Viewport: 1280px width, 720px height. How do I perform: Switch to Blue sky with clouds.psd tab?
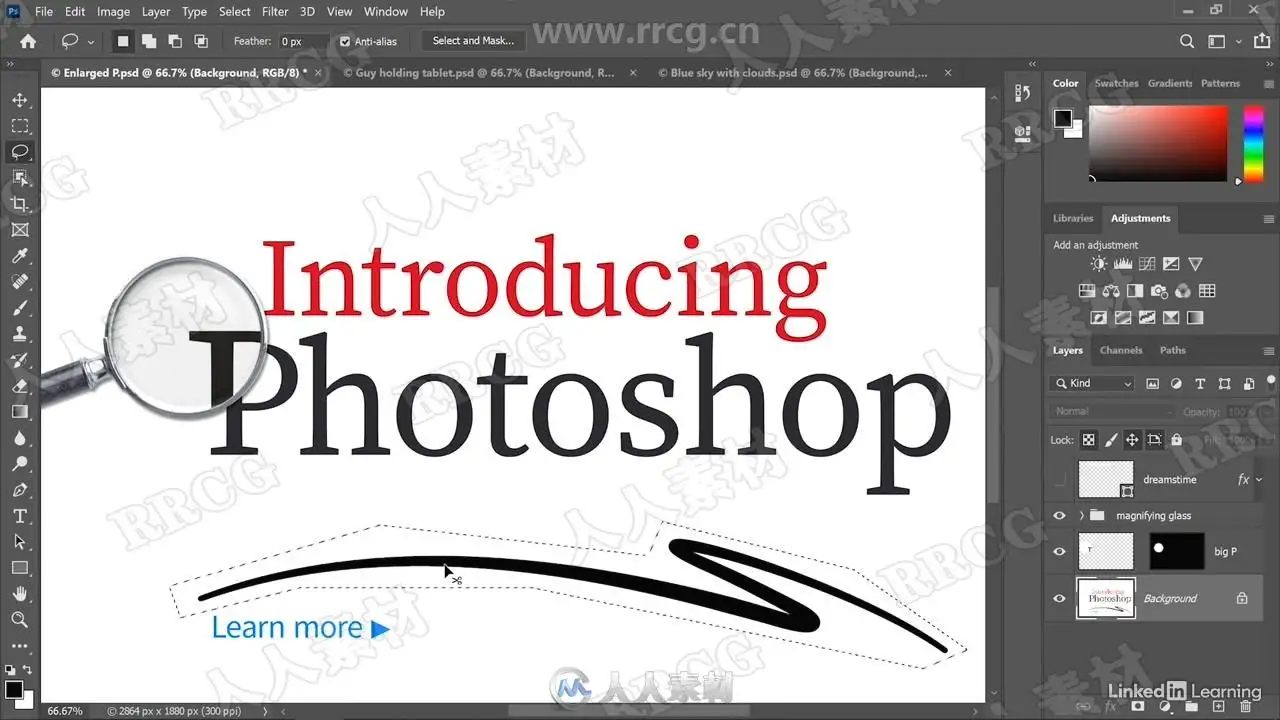tap(799, 73)
